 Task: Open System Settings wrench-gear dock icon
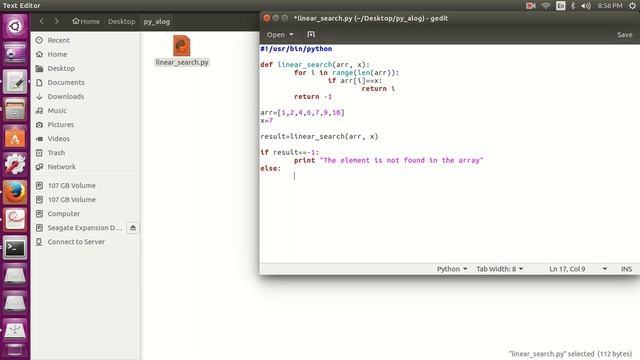[15, 164]
